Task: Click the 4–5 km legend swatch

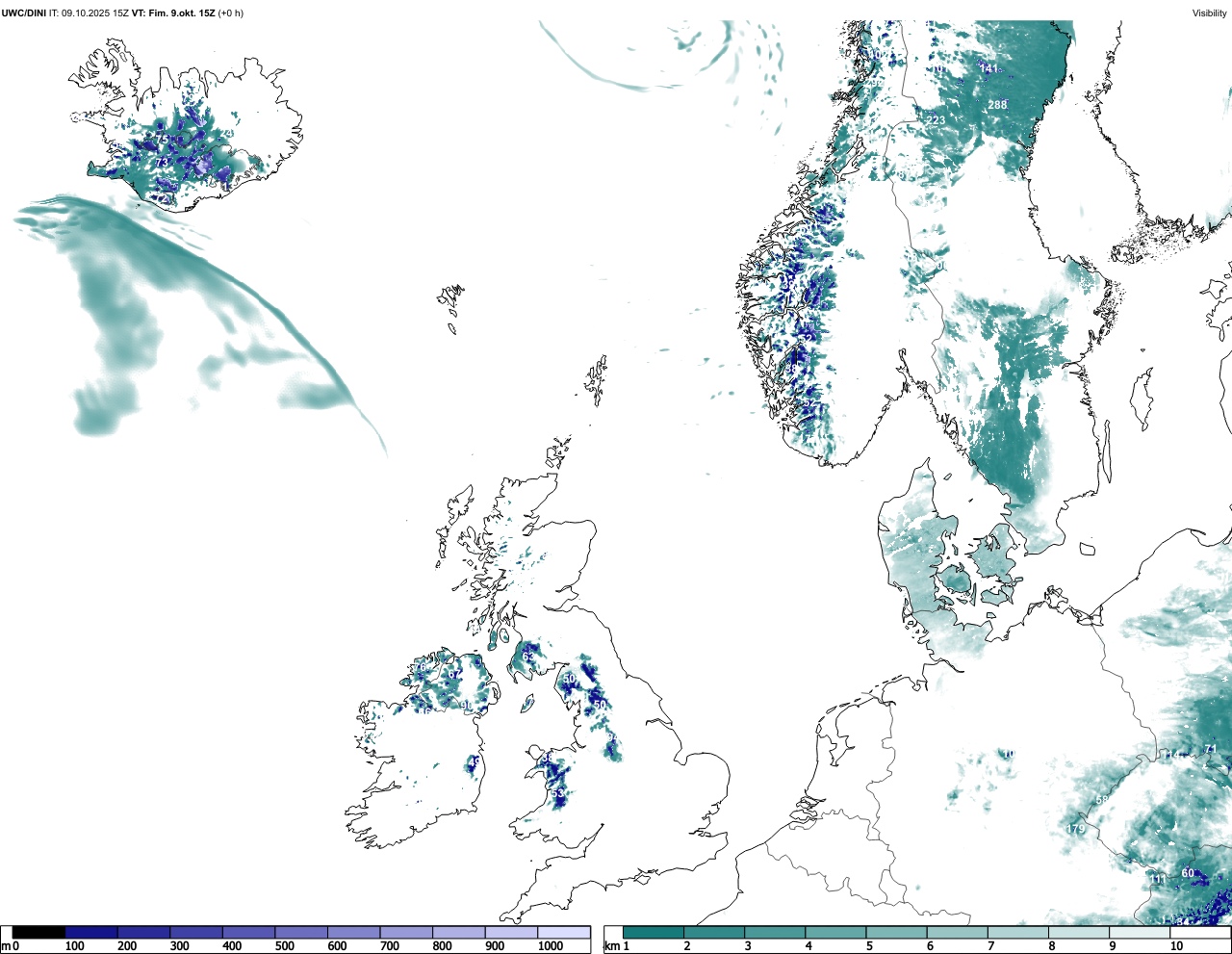Action: [x=835, y=932]
